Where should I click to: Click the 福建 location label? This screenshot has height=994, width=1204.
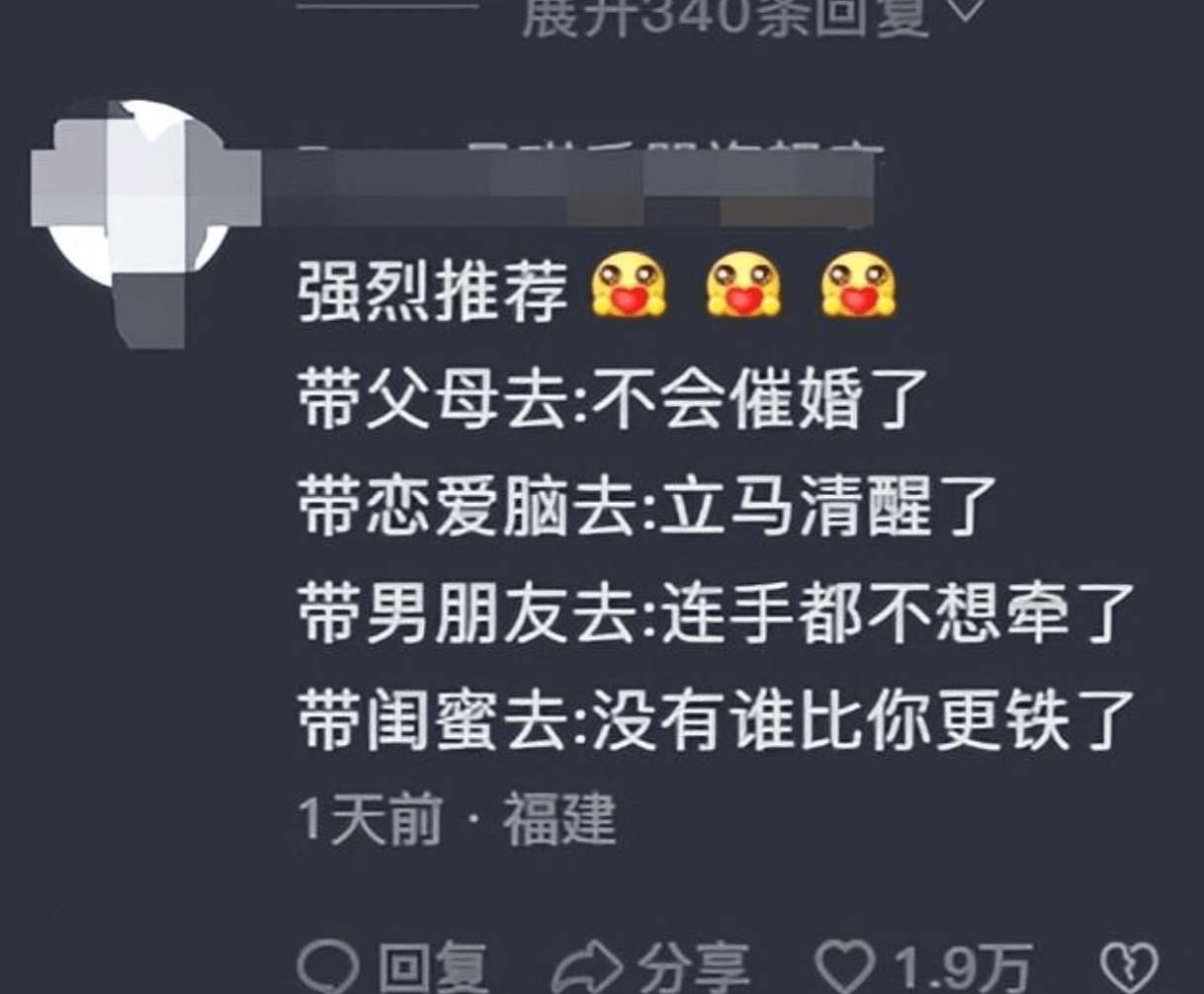coord(560,819)
